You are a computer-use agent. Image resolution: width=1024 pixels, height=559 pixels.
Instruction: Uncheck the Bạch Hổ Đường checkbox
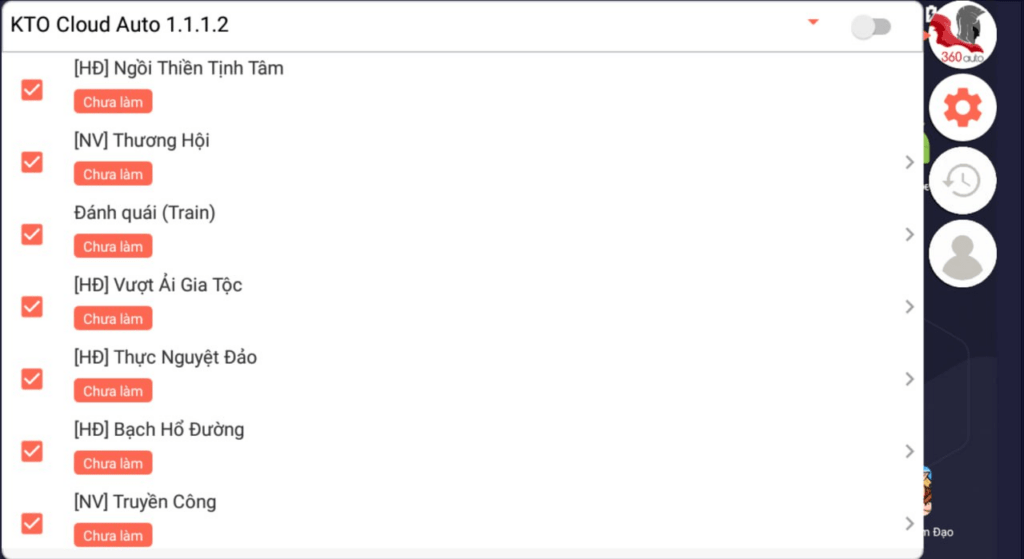point(32,451)
